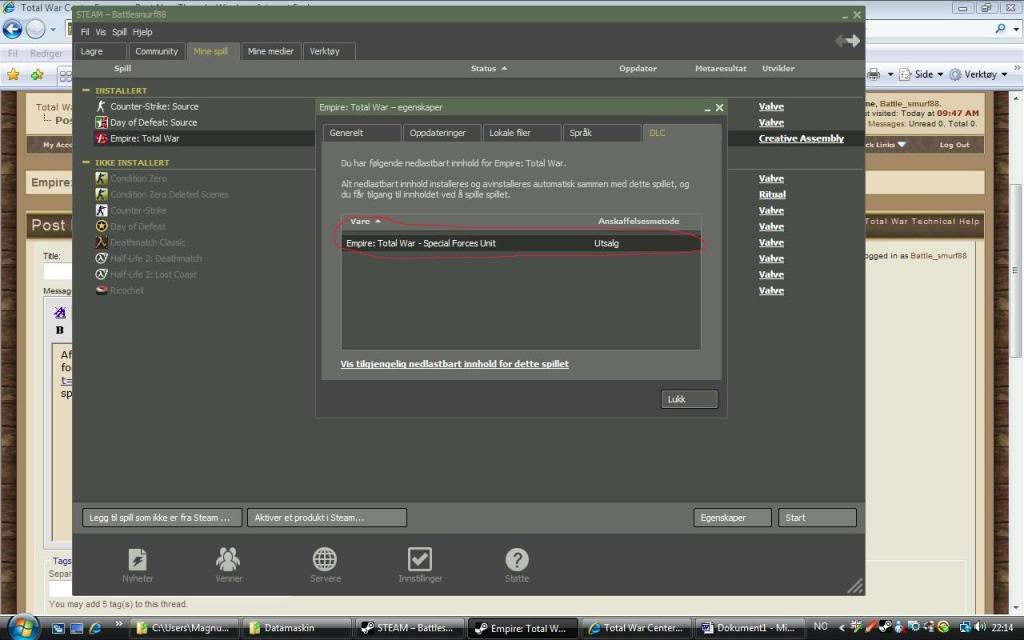
Task: Collapse the INSTALLERT games section
Action: [x=86, y=91]
